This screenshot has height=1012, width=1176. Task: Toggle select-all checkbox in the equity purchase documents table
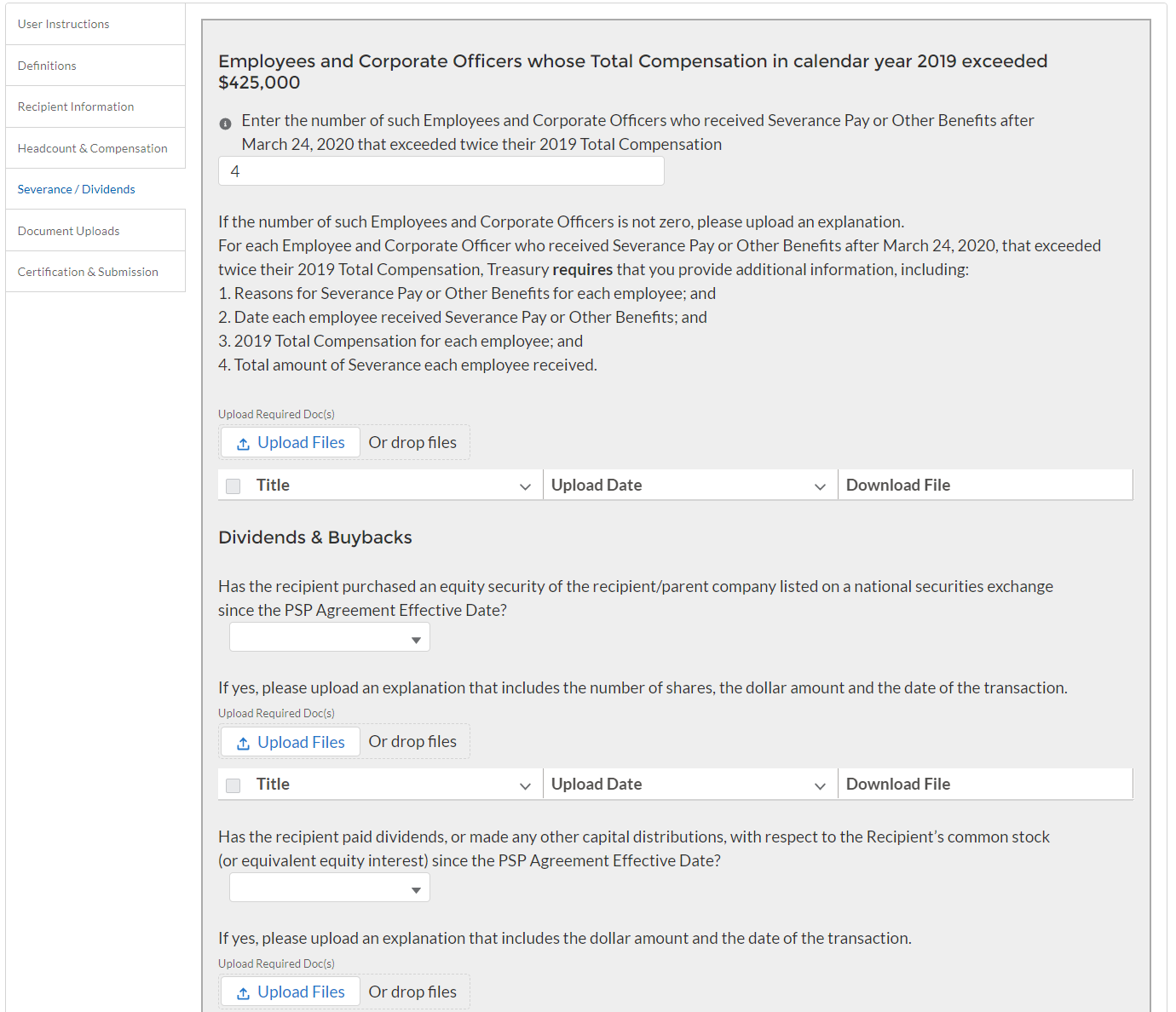(x=233, y=785)
